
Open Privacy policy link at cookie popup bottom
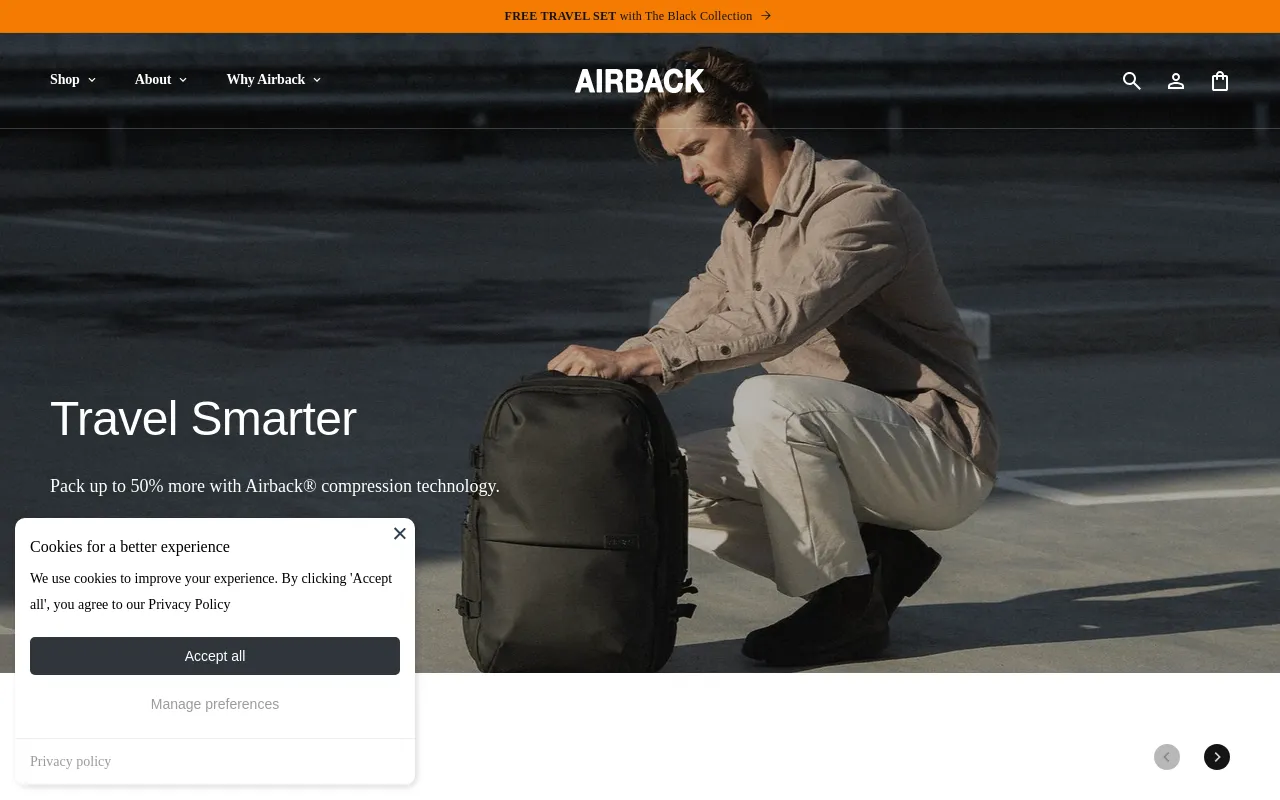pyautogui.click(x=71, y=761)
